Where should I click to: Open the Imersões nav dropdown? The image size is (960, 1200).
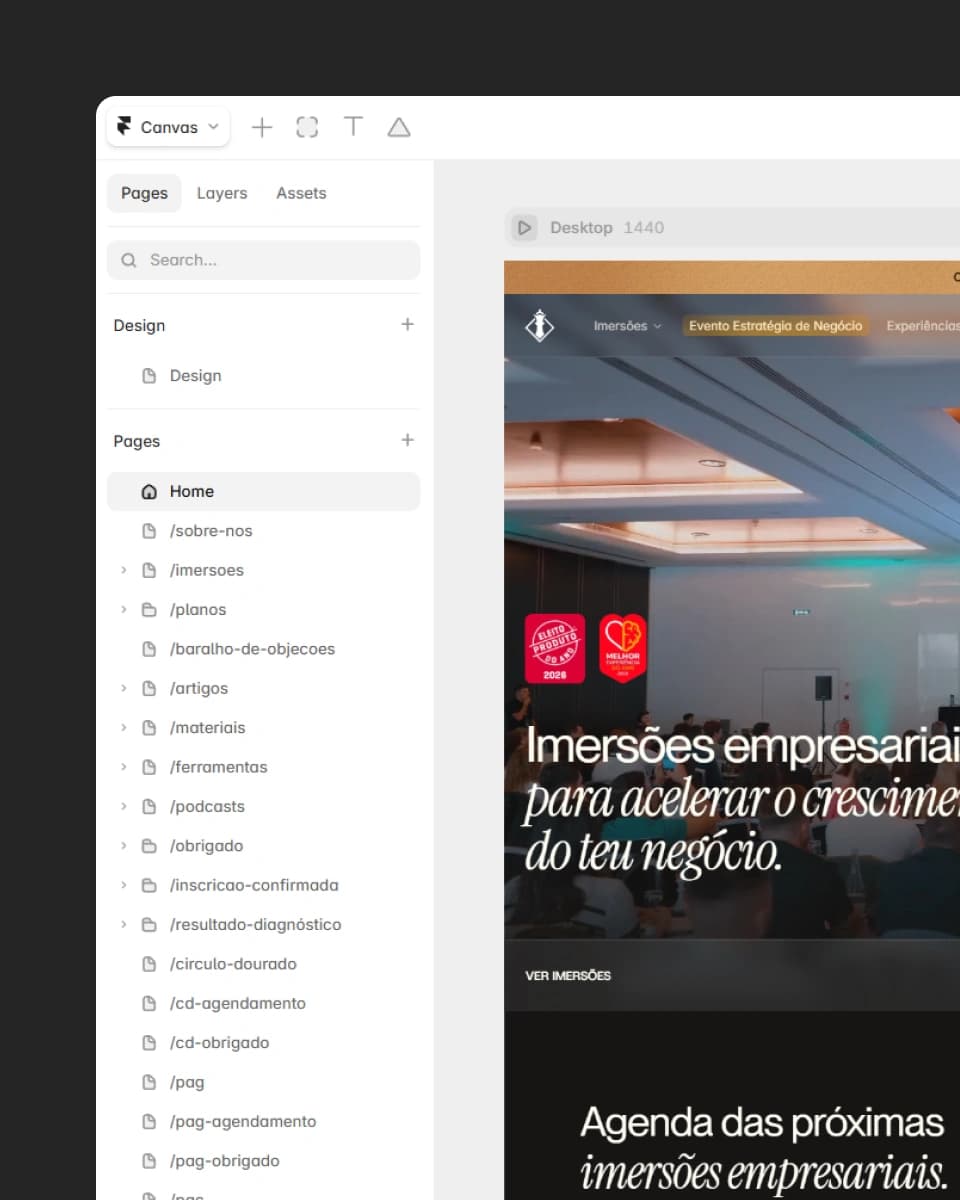627,326
